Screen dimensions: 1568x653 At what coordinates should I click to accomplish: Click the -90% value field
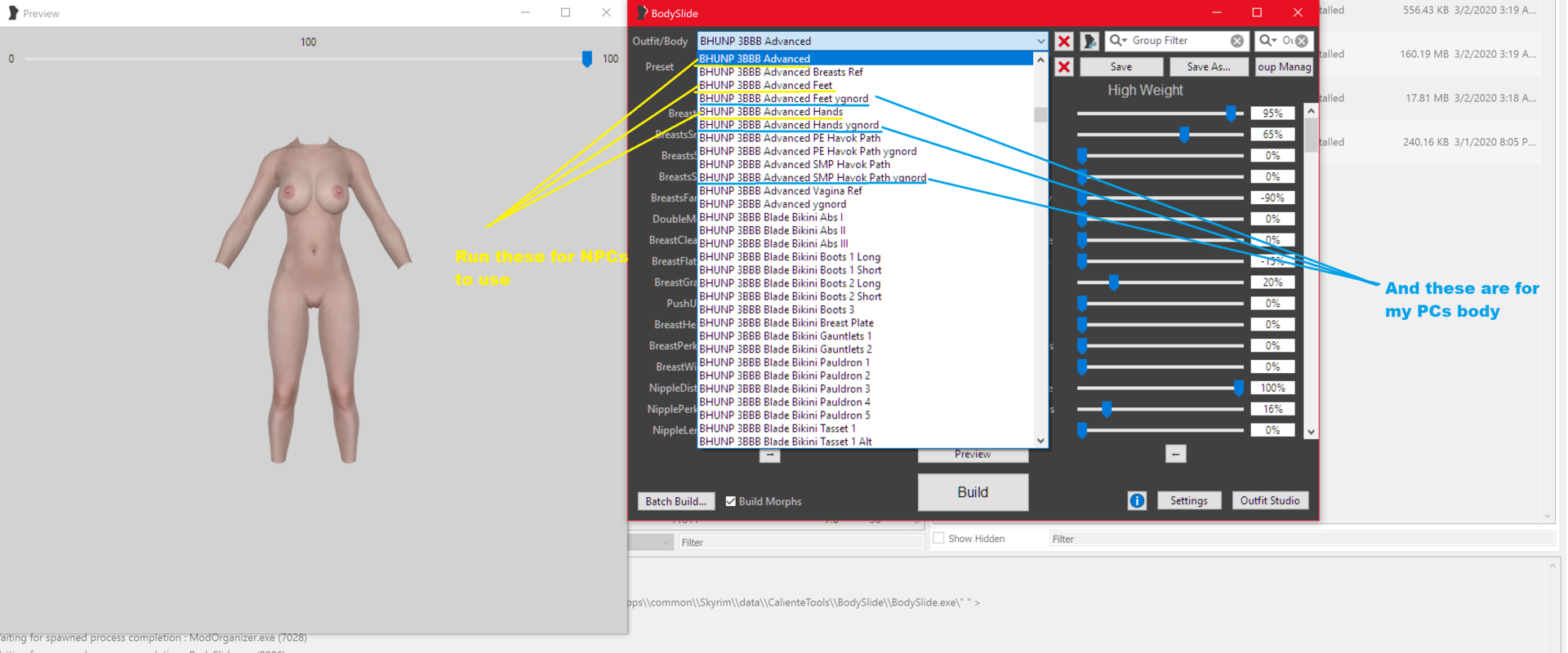tap(1272, 198)
